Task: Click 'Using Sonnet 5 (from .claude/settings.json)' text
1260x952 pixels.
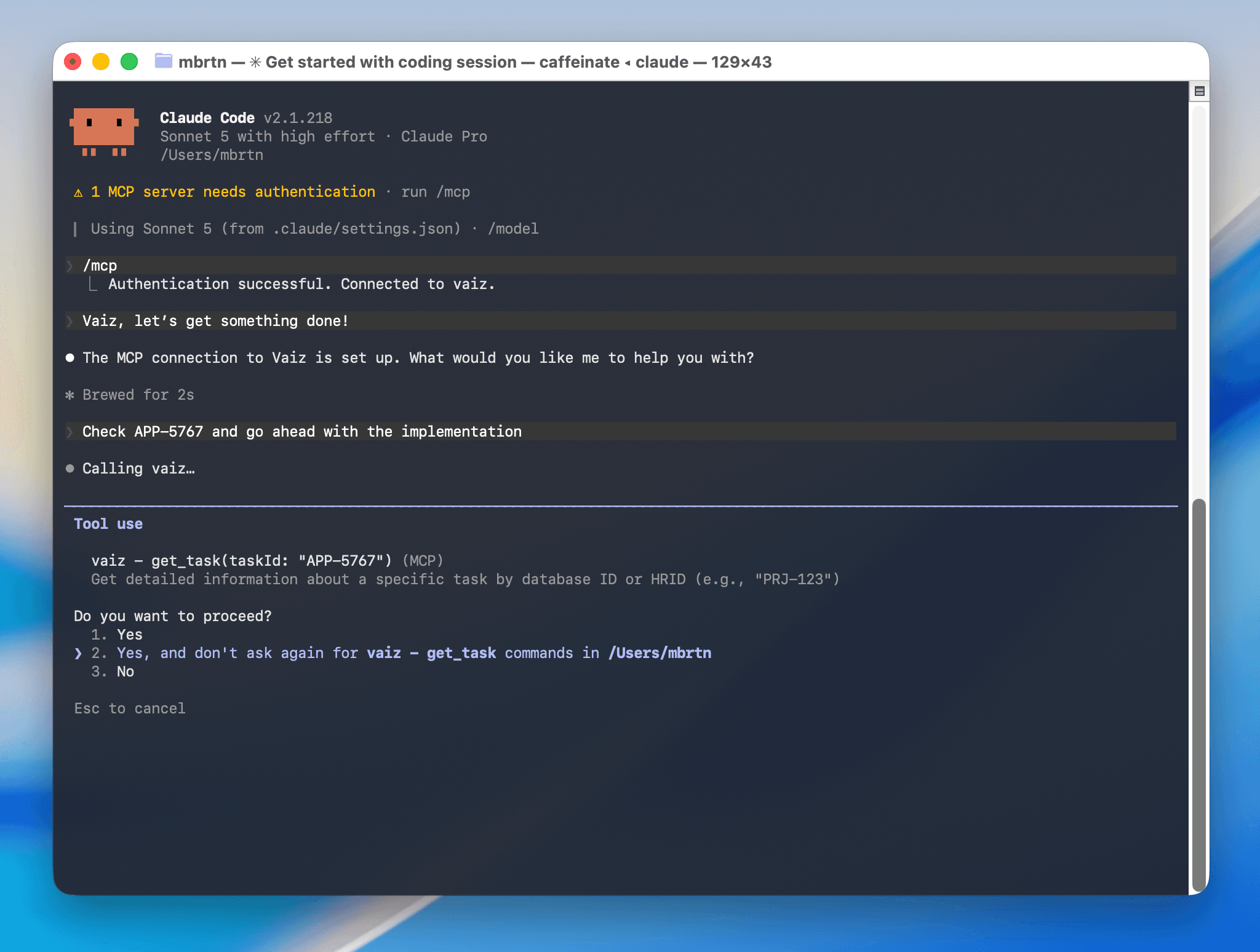Action: [x=276, y=229]
